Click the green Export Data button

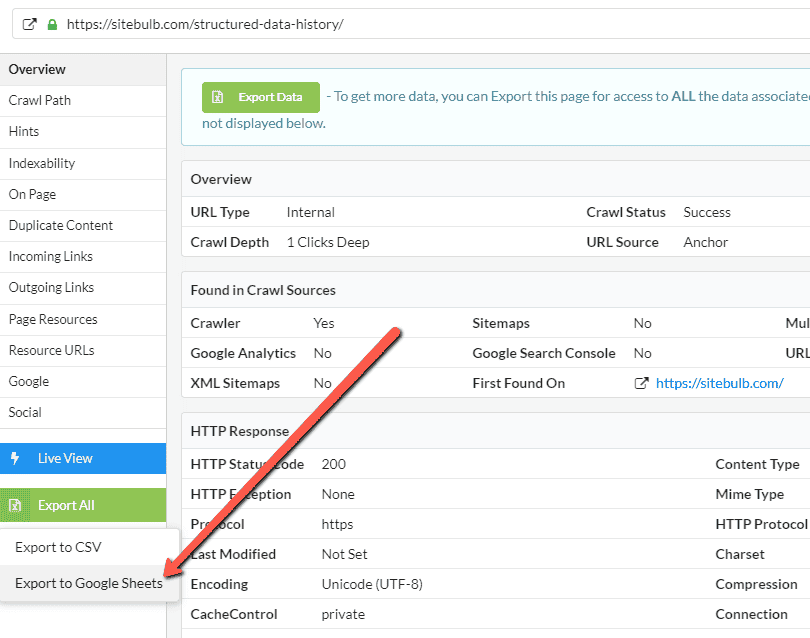tap(261, 97)
